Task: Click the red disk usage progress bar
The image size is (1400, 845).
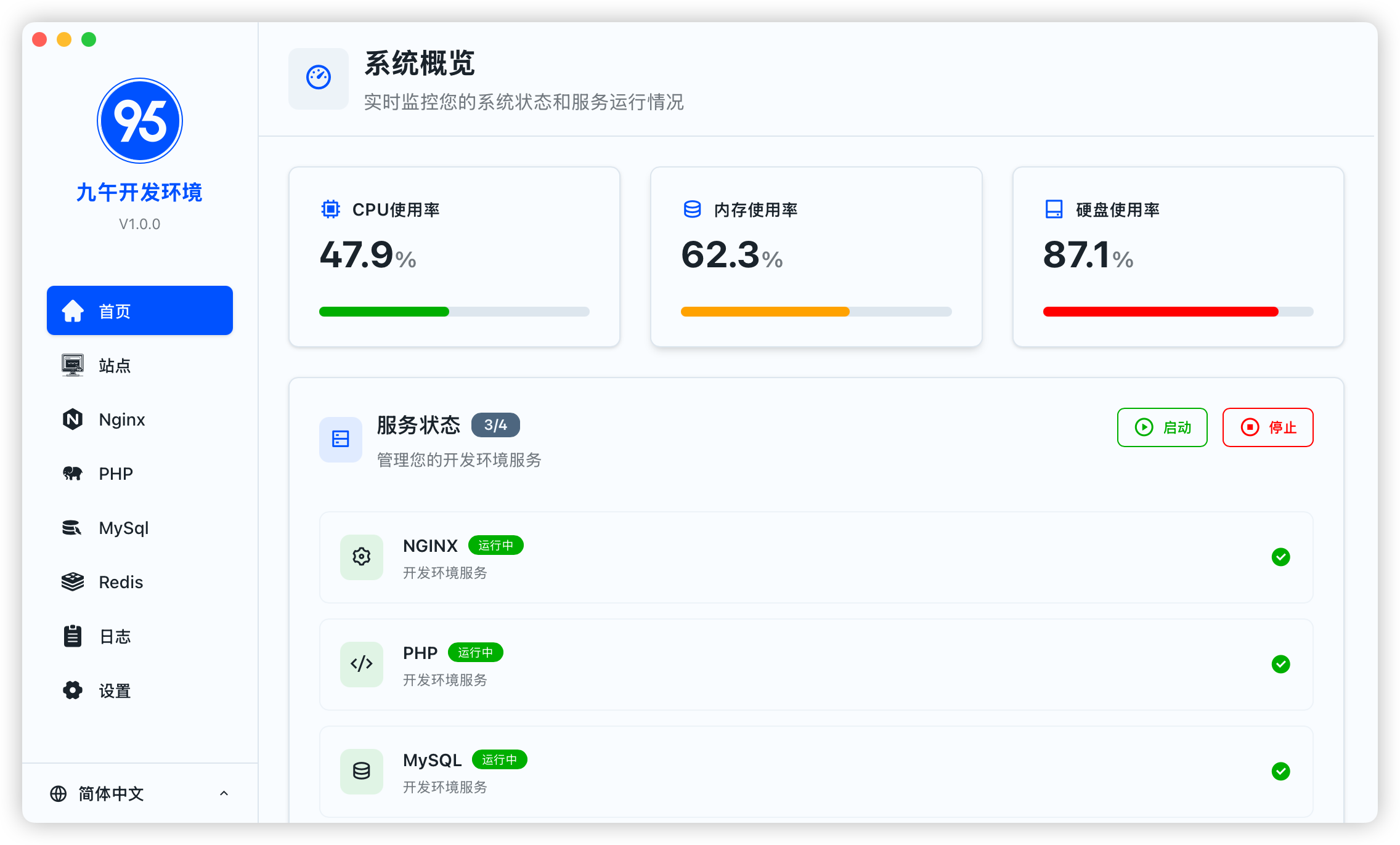Action: click(x=1159, y=312)
